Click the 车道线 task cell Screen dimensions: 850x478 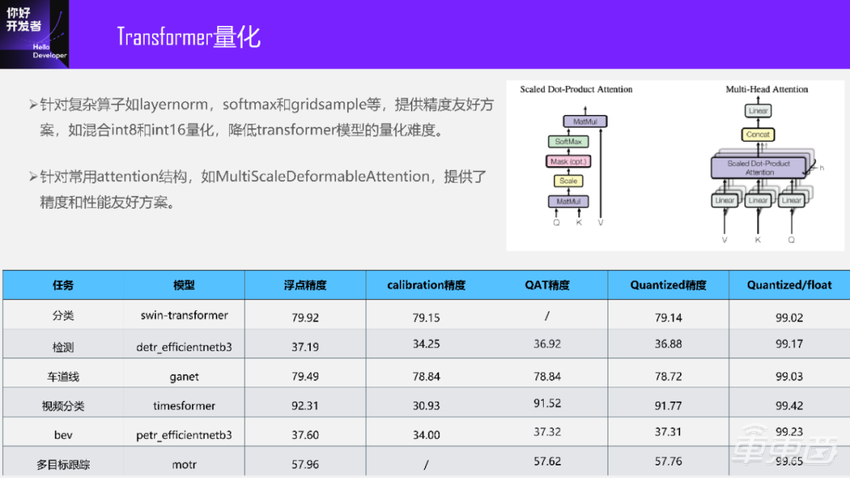coord(63,376)
